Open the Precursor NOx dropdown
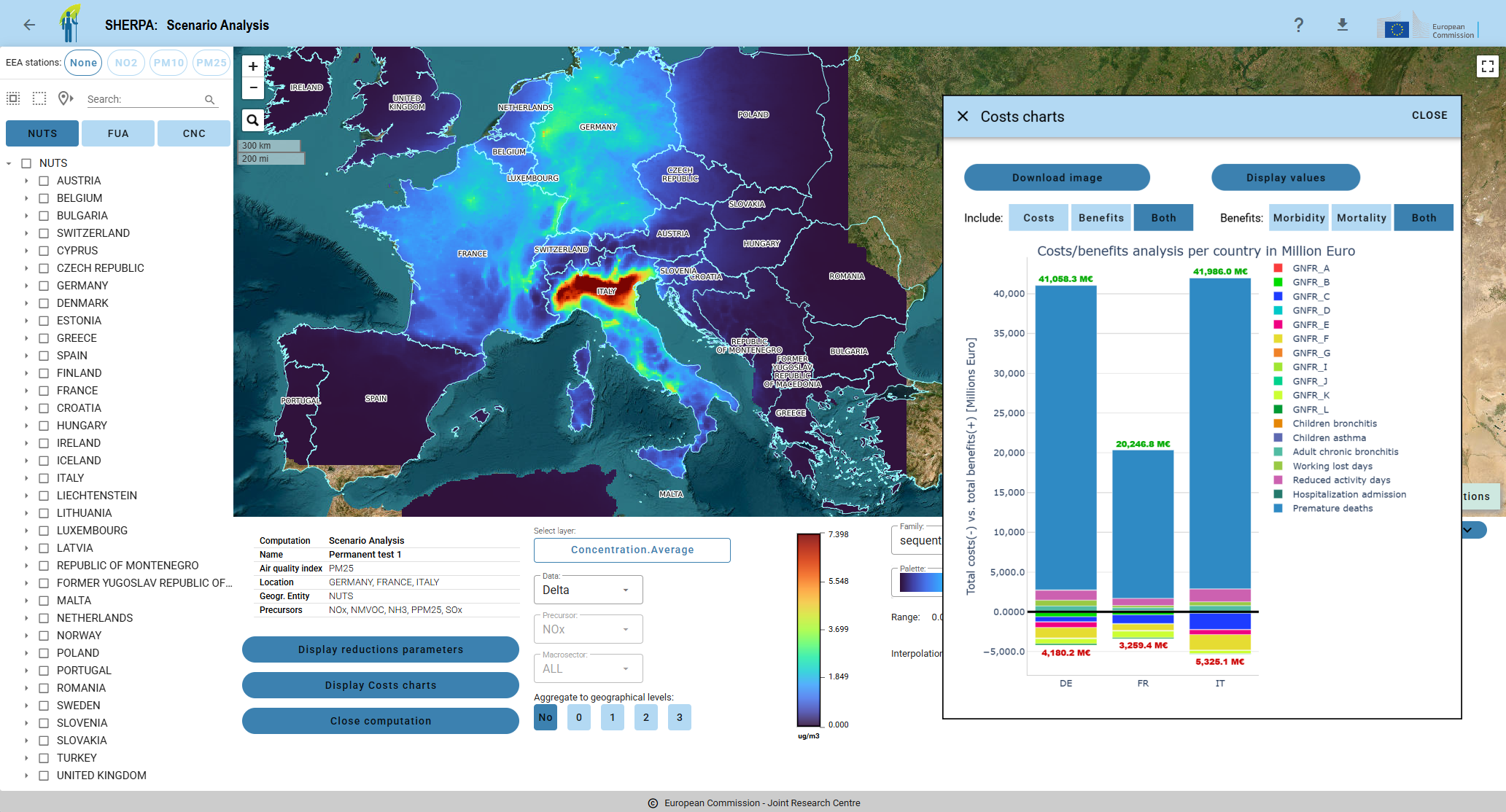The width and height of the screenshot is (1506, 812). (588, 629)
